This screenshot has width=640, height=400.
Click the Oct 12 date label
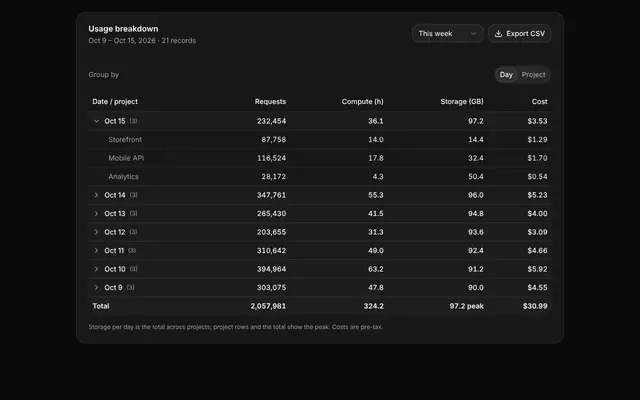[x=115, y=232]
